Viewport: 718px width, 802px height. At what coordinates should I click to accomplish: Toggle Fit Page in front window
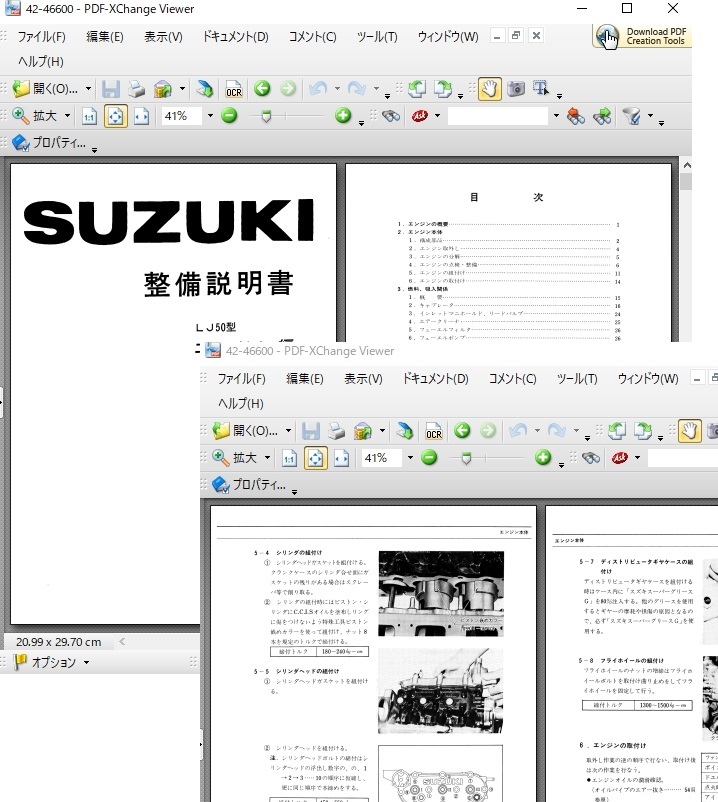[x=316, y=459]
